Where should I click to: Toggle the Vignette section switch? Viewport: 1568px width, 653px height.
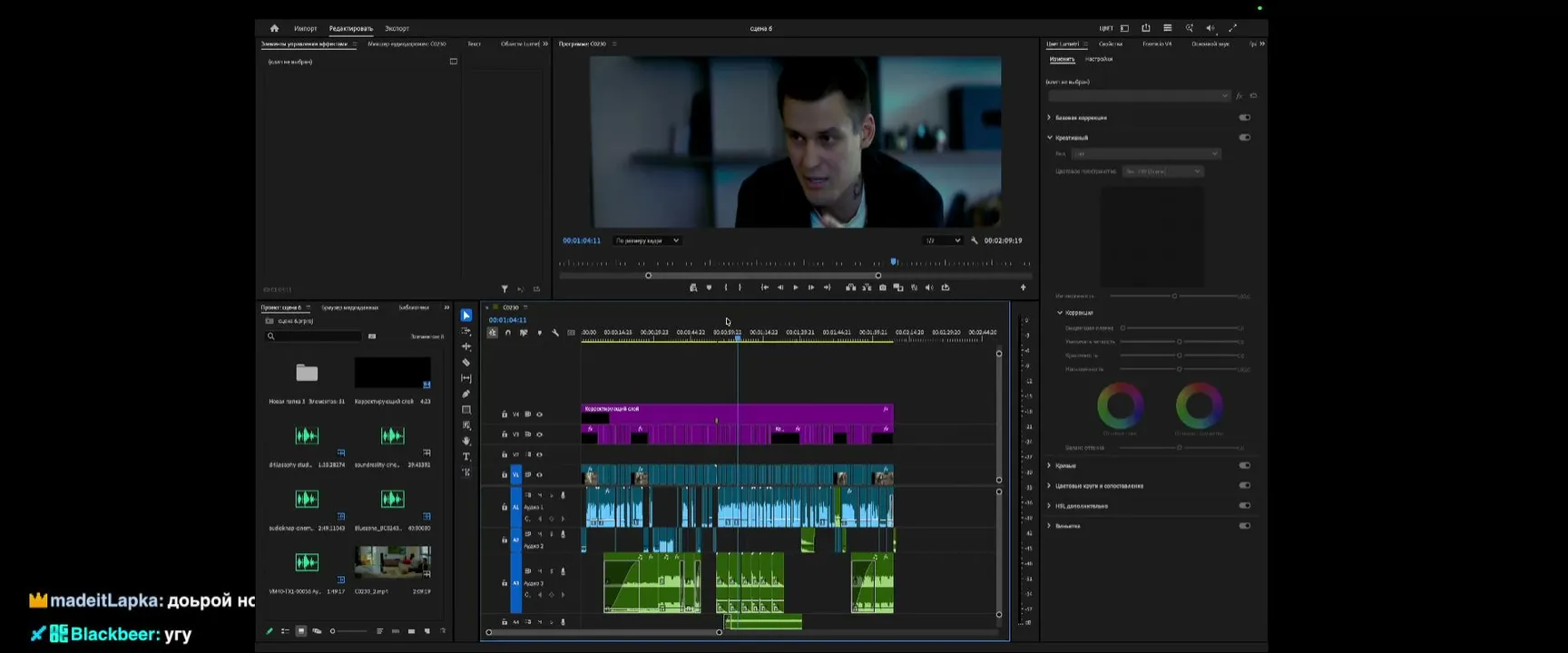click(x=1244, y=526)
